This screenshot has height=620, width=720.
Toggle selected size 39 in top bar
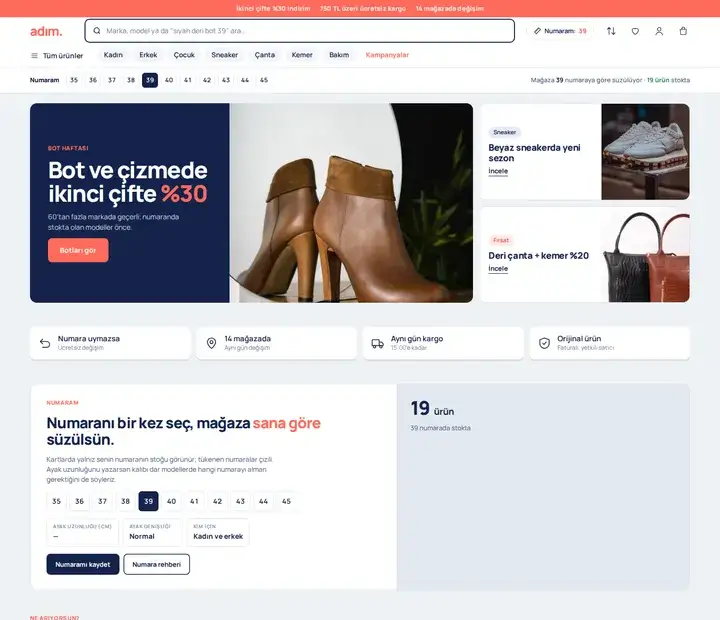pyautogui.click(x=150, y=80)
